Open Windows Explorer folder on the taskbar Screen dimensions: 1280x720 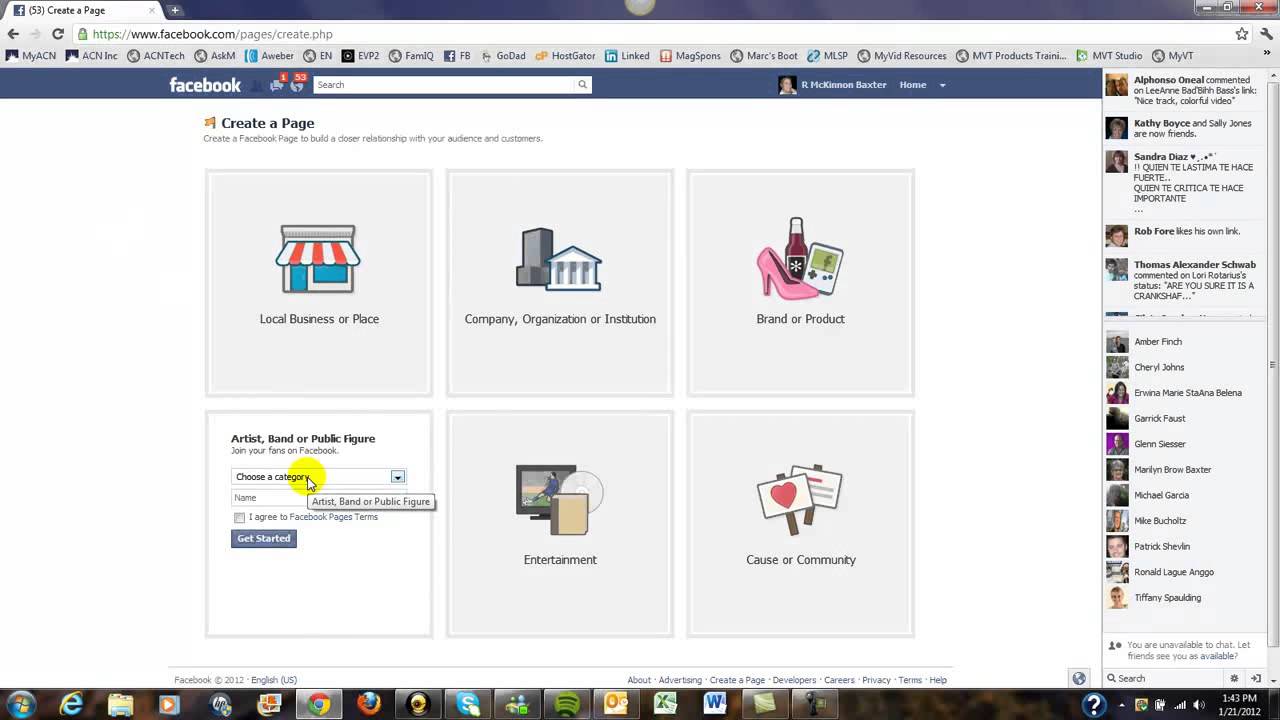pyautogui.click(x=121, y=704)
